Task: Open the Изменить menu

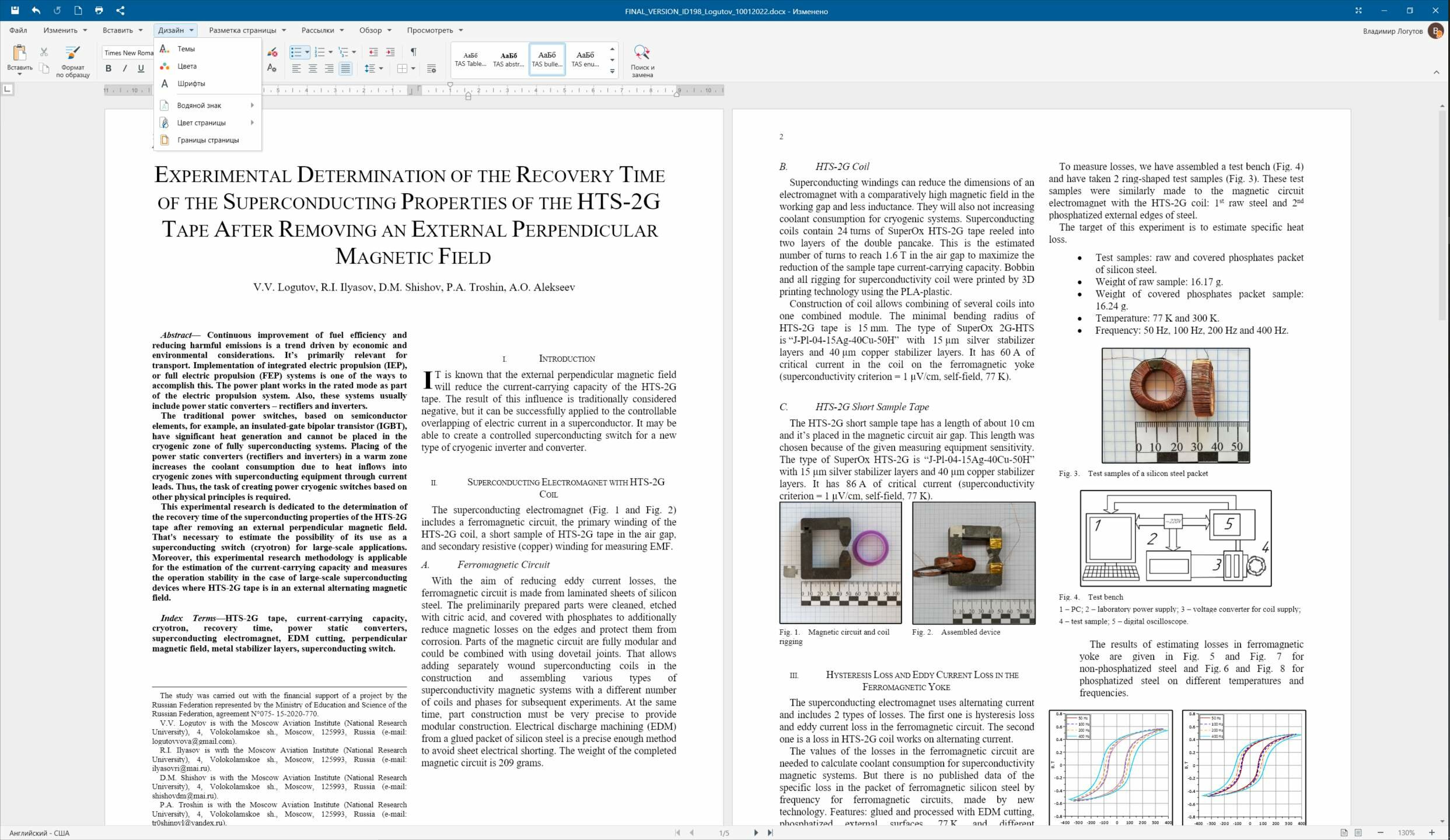Action: (65, 30)
